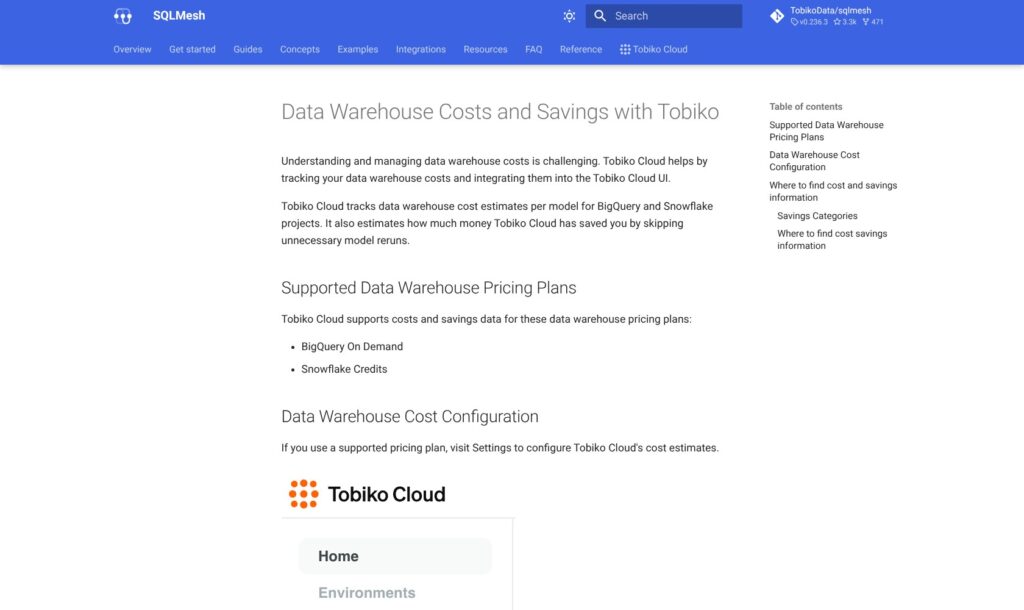Jump to Where to find cost and savings information

pos(833,191)
